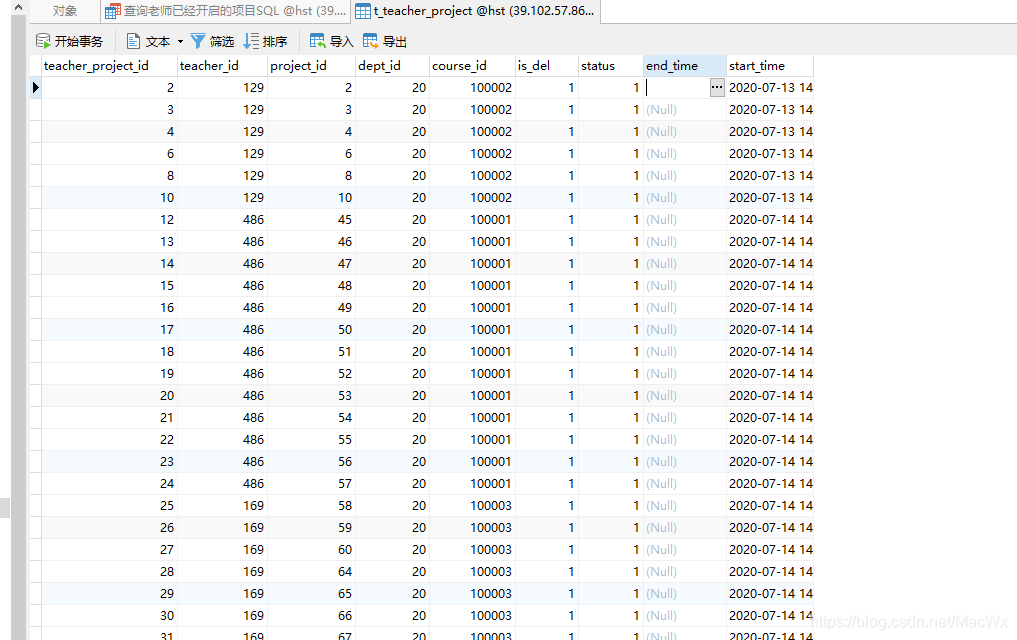
Task: Open the Text (文本) view icon
Action: (x=133, y=41)
